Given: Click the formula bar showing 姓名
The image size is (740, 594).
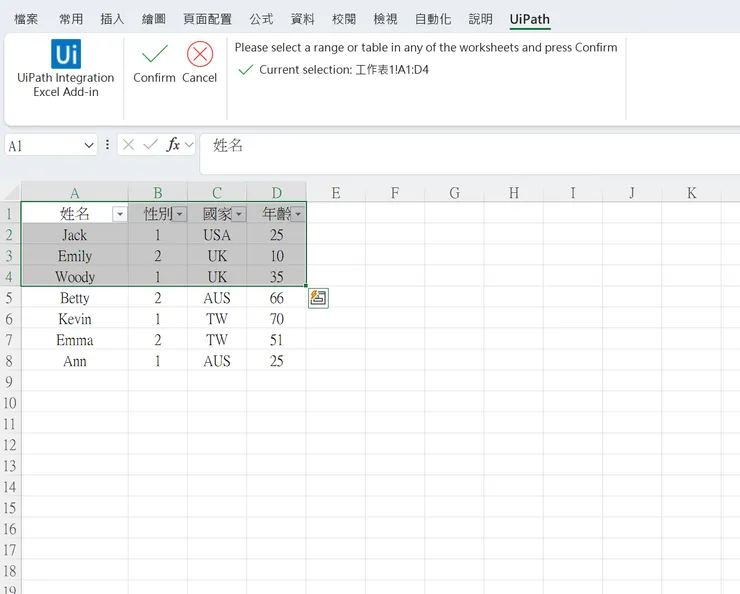Looking at the screenshot, I should click(470, 154).
